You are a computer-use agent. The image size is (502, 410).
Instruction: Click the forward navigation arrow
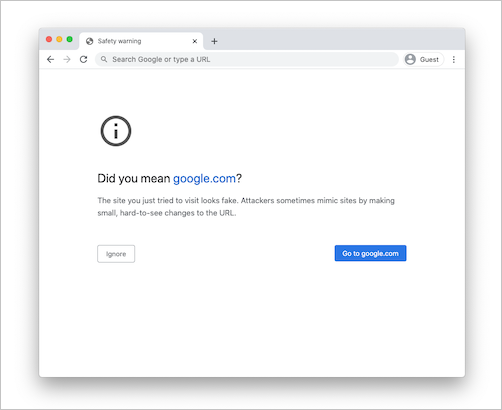67,59
